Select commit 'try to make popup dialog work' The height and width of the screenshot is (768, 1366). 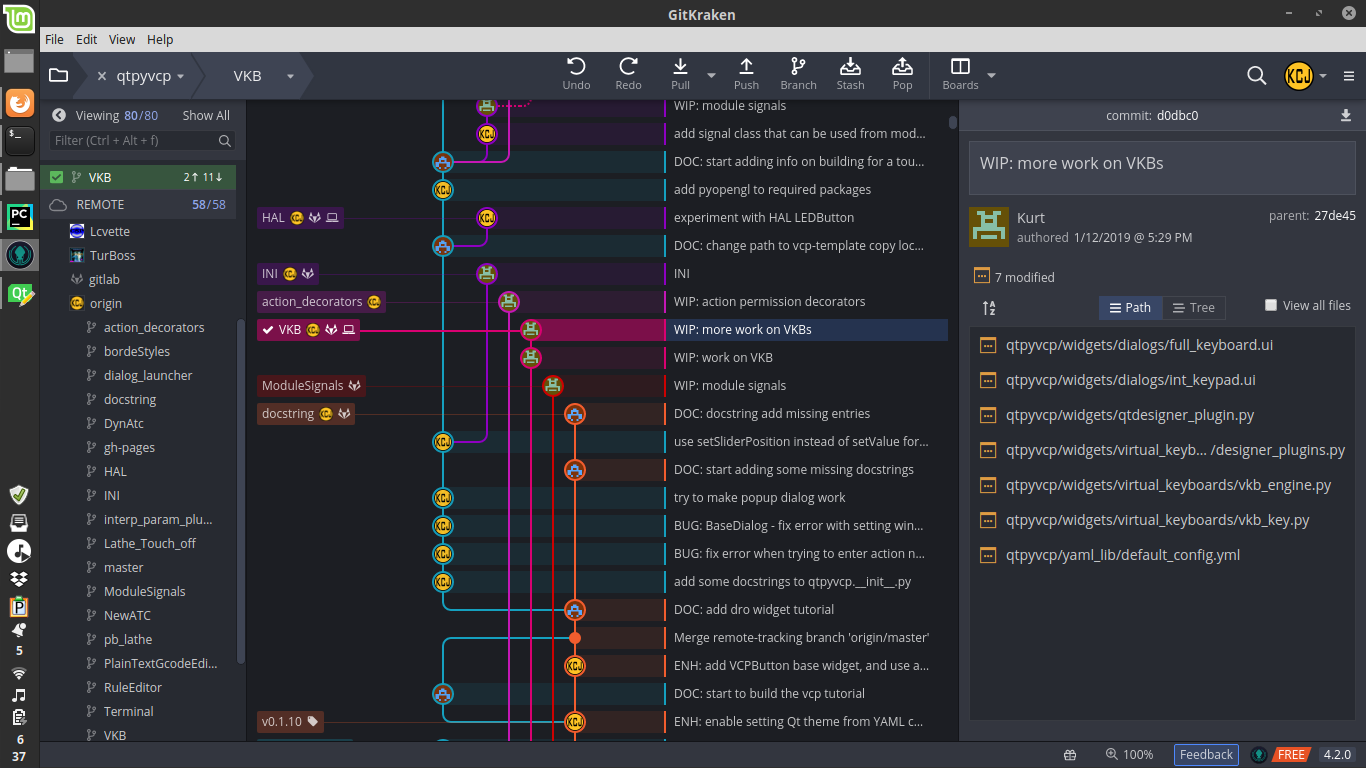(x=759, y=497)
